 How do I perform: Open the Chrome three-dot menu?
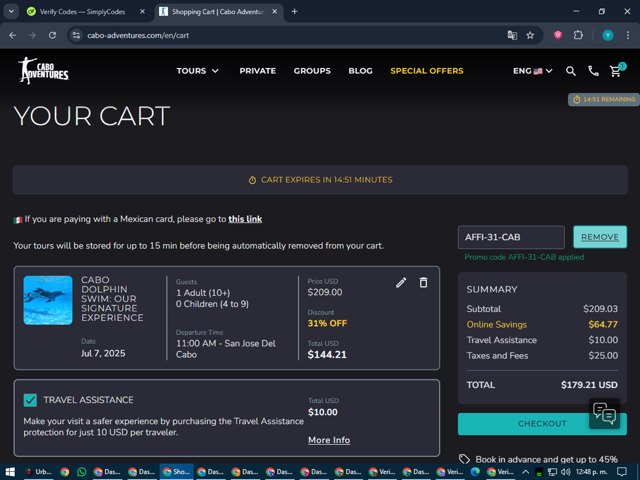point(628,36)
